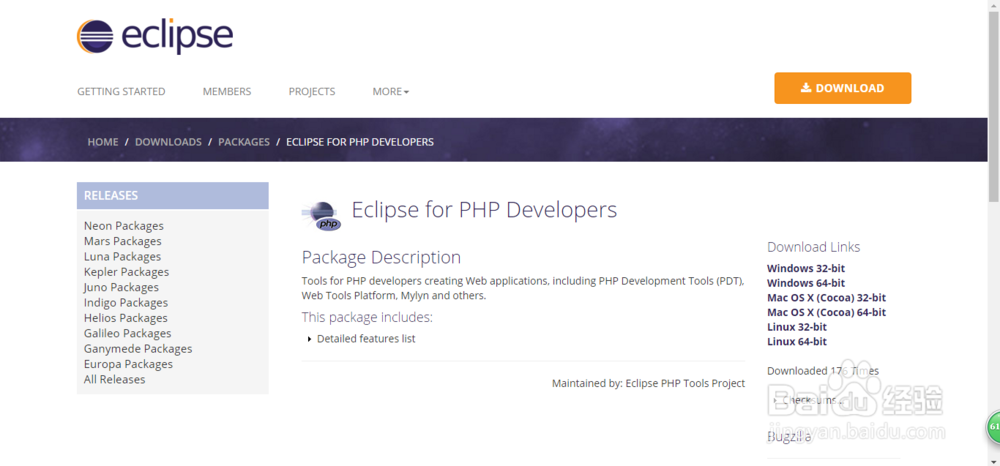
Task: Click Eclipse for PHP Developers heading
Action: (485, 209)
